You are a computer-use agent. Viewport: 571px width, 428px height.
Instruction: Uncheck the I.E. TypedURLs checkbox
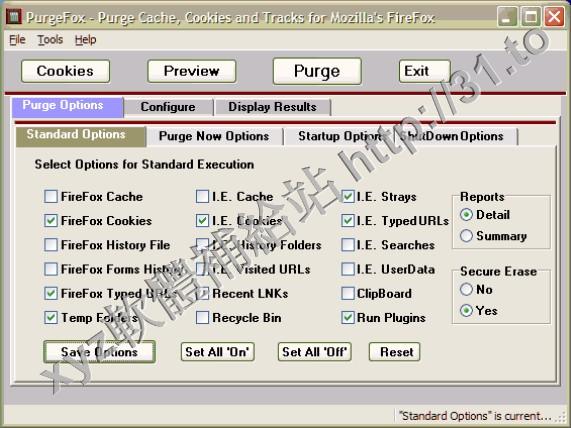[348, 221]
